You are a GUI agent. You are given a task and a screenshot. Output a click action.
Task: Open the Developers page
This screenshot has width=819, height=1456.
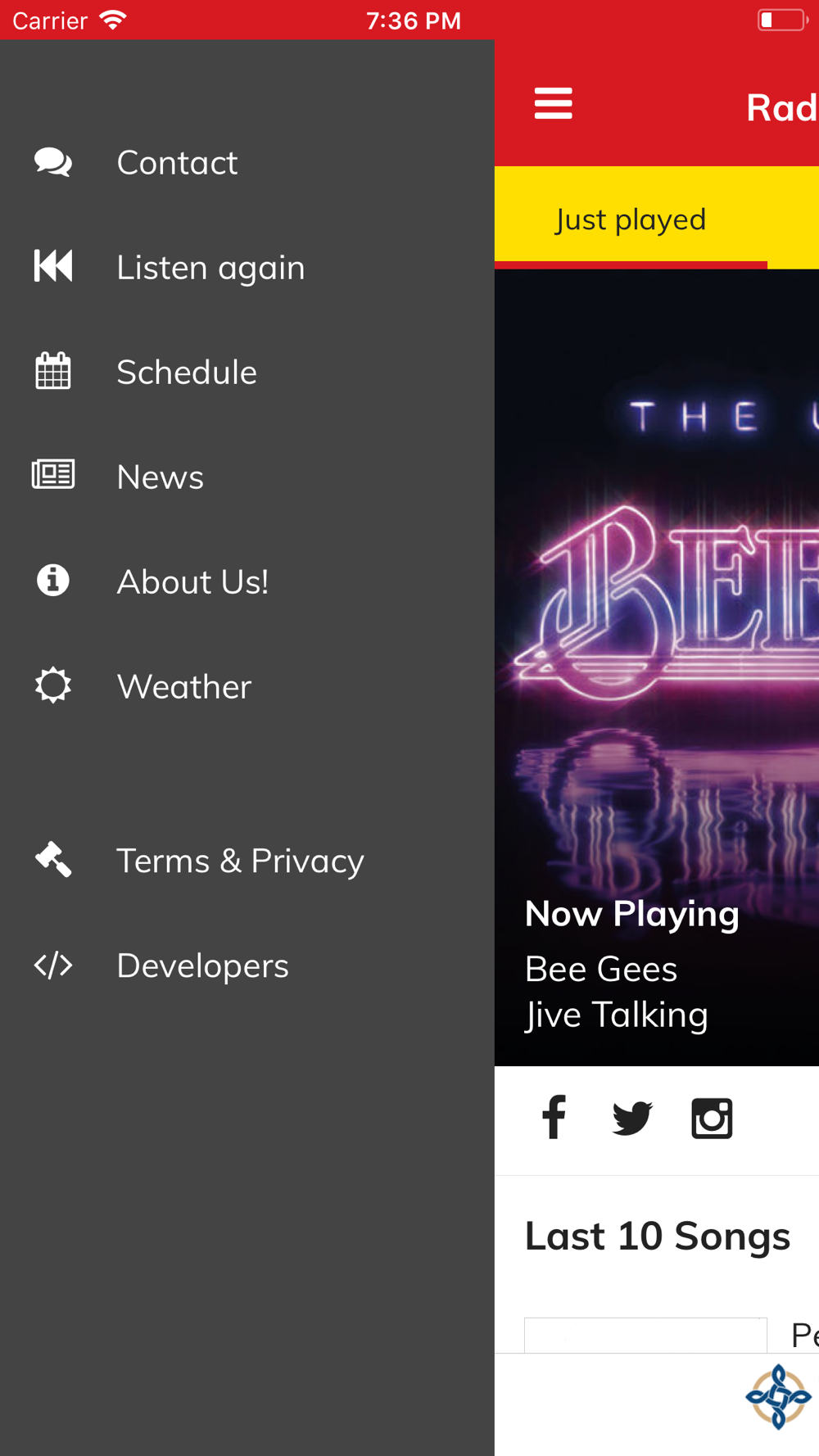point(247,965)
